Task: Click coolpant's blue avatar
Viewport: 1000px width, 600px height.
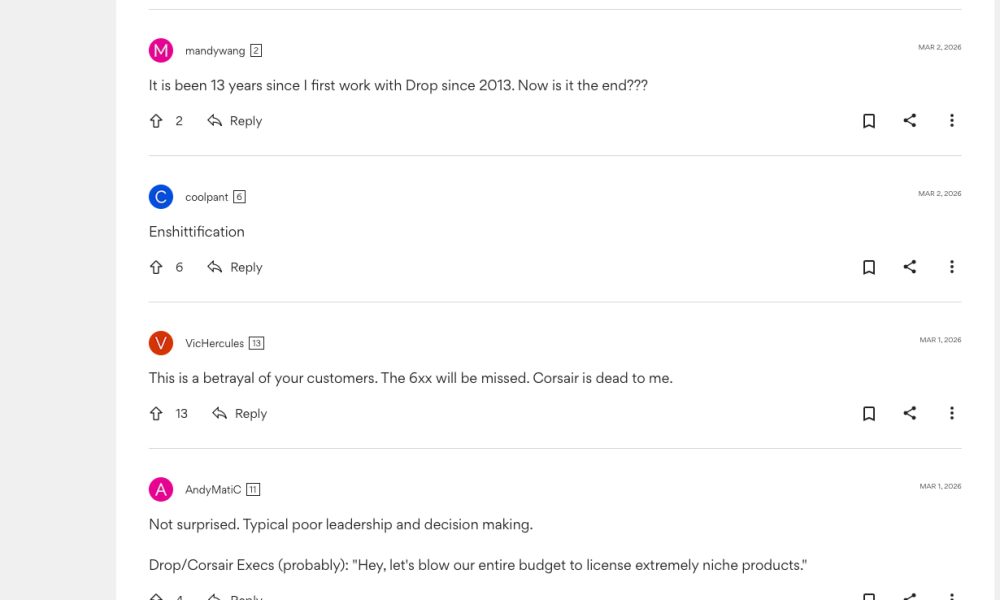Action: pyautogui.click(x=161, y=197)
